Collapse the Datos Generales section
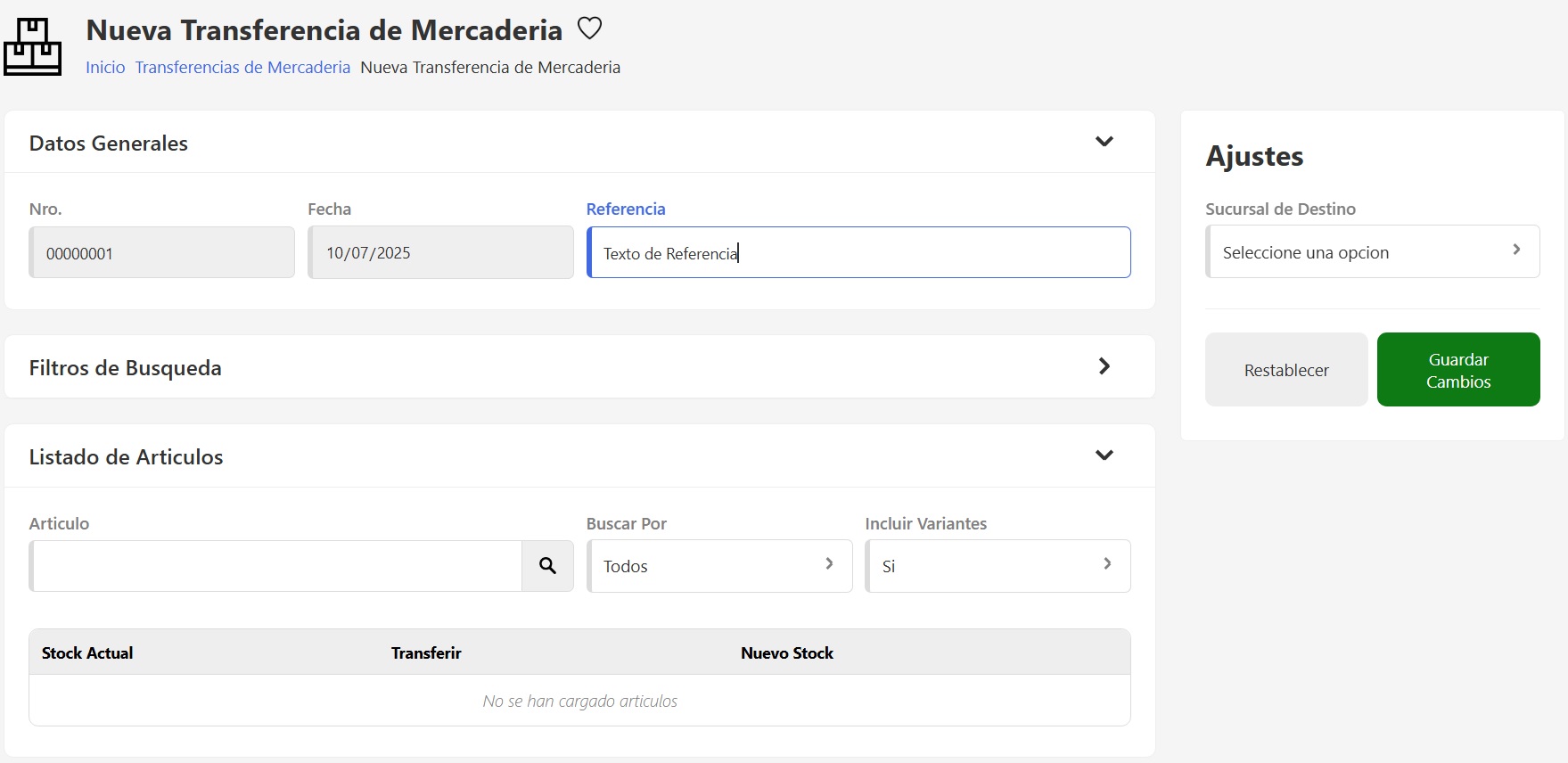The width and height of the screenshot is (1568, 763). [x=1104, y=142]
